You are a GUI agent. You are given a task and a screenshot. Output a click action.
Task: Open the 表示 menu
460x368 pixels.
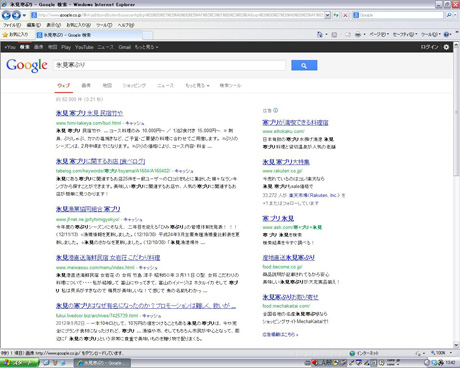click(53, 25)
